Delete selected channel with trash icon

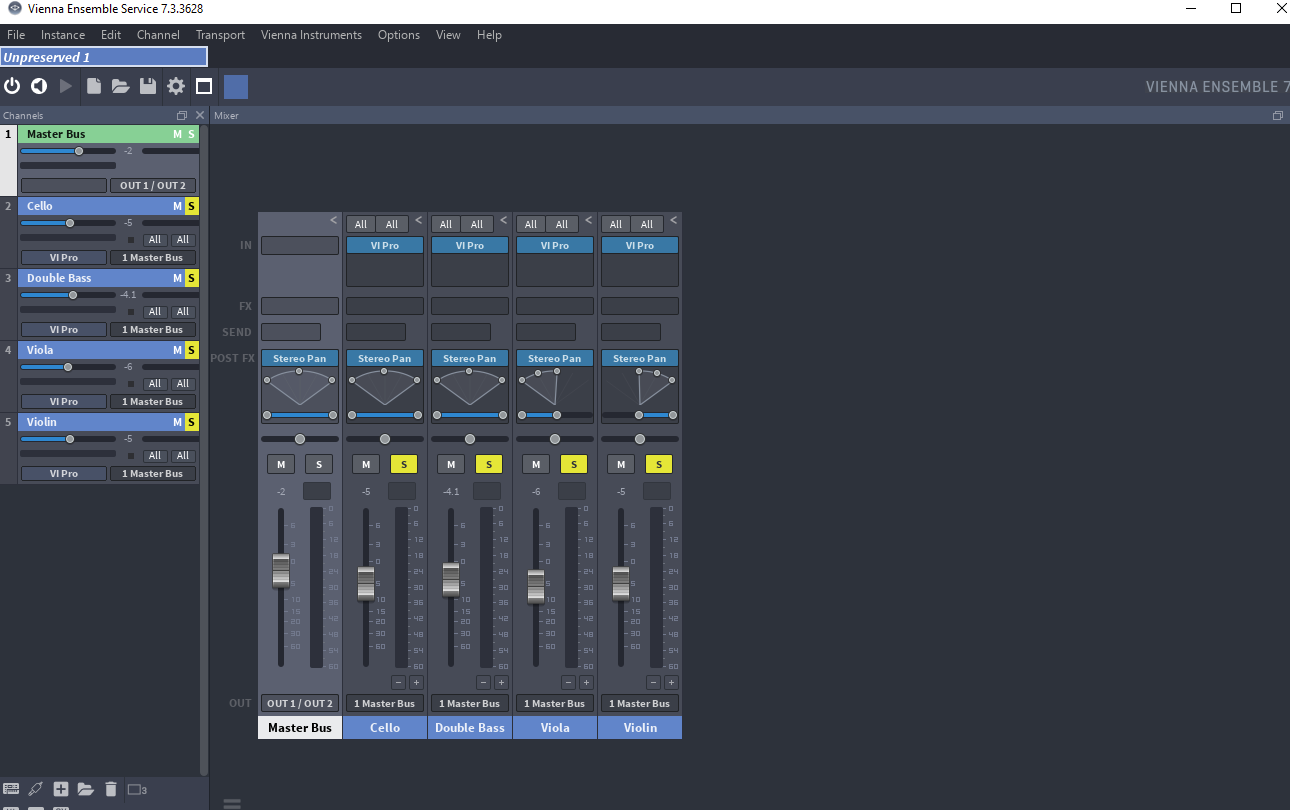(111, 789)
